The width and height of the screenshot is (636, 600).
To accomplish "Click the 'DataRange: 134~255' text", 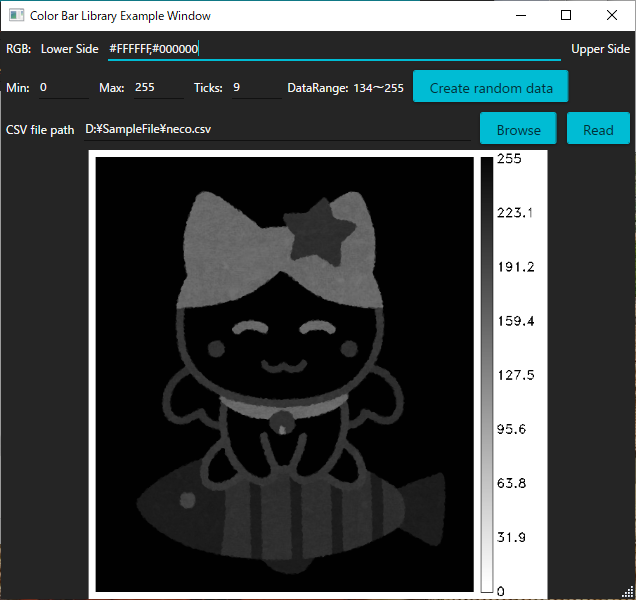I will point(345,88).
